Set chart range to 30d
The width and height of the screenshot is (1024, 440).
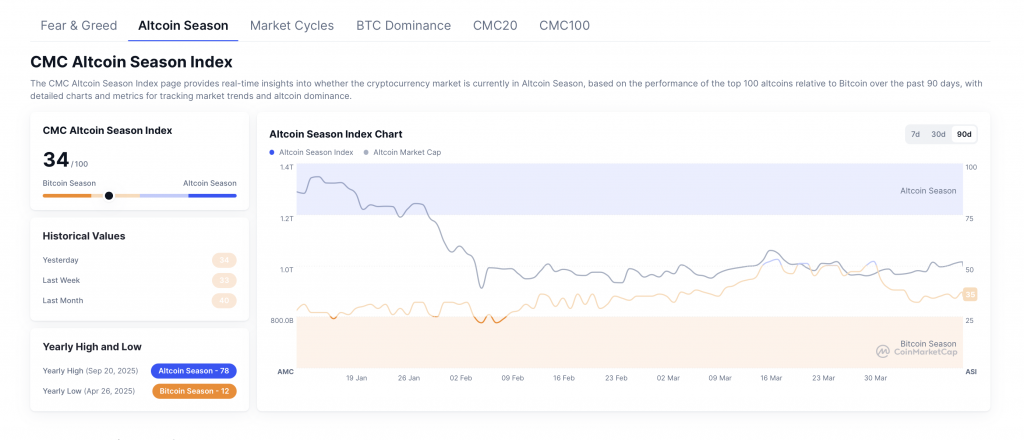(x=938, y=134)
